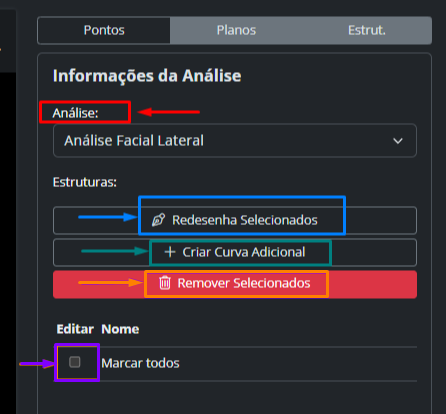
Task: Click the red Remover Selecionados button
Action: click(x=235, y=284)
